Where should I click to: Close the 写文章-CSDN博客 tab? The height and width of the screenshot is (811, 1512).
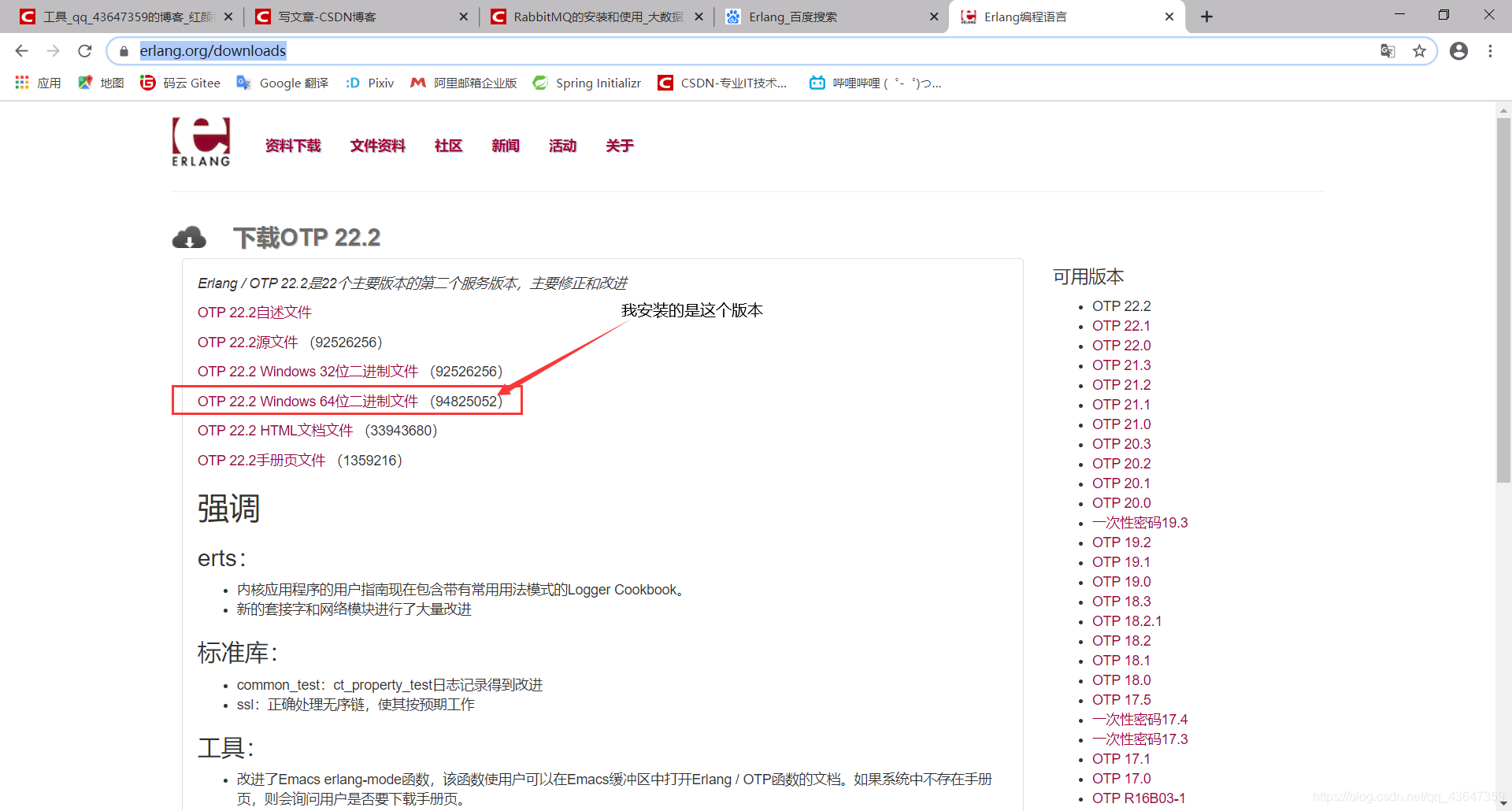click(463, 17)
